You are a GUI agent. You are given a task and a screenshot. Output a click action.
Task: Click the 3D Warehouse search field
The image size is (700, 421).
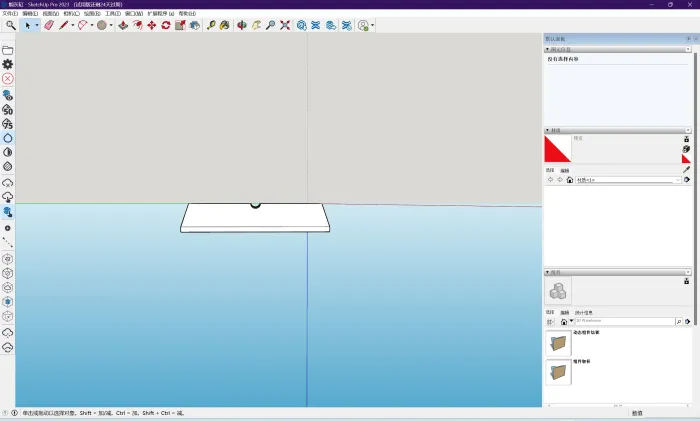pos(622,322)
